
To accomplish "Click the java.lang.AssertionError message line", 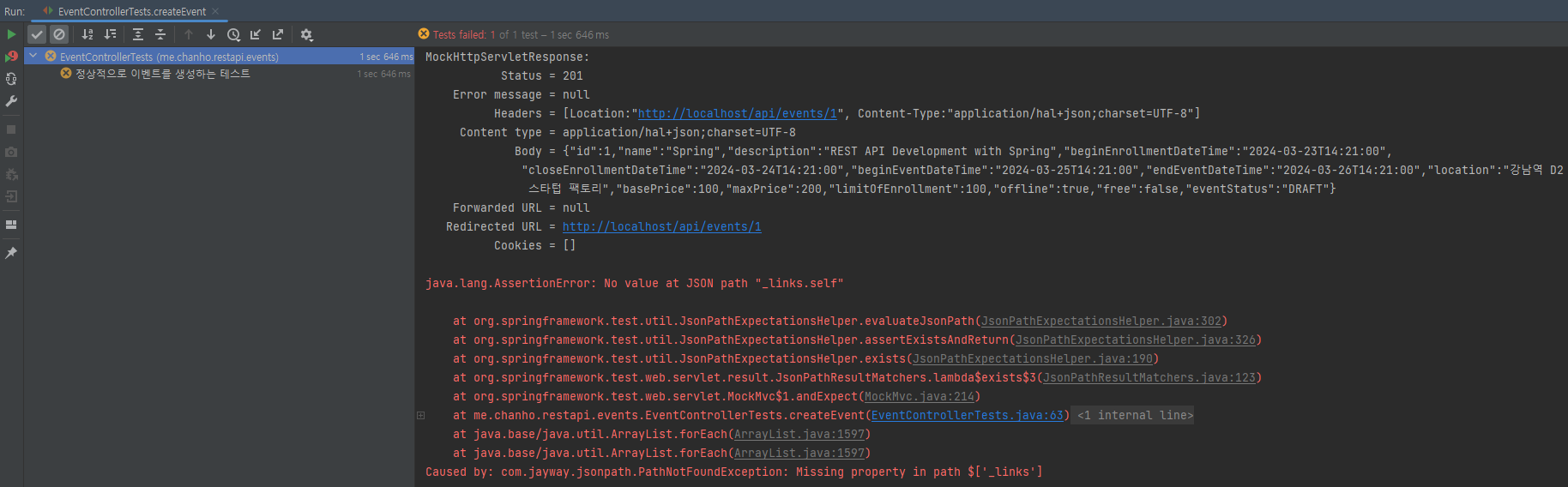I will (x=634, y=283).
